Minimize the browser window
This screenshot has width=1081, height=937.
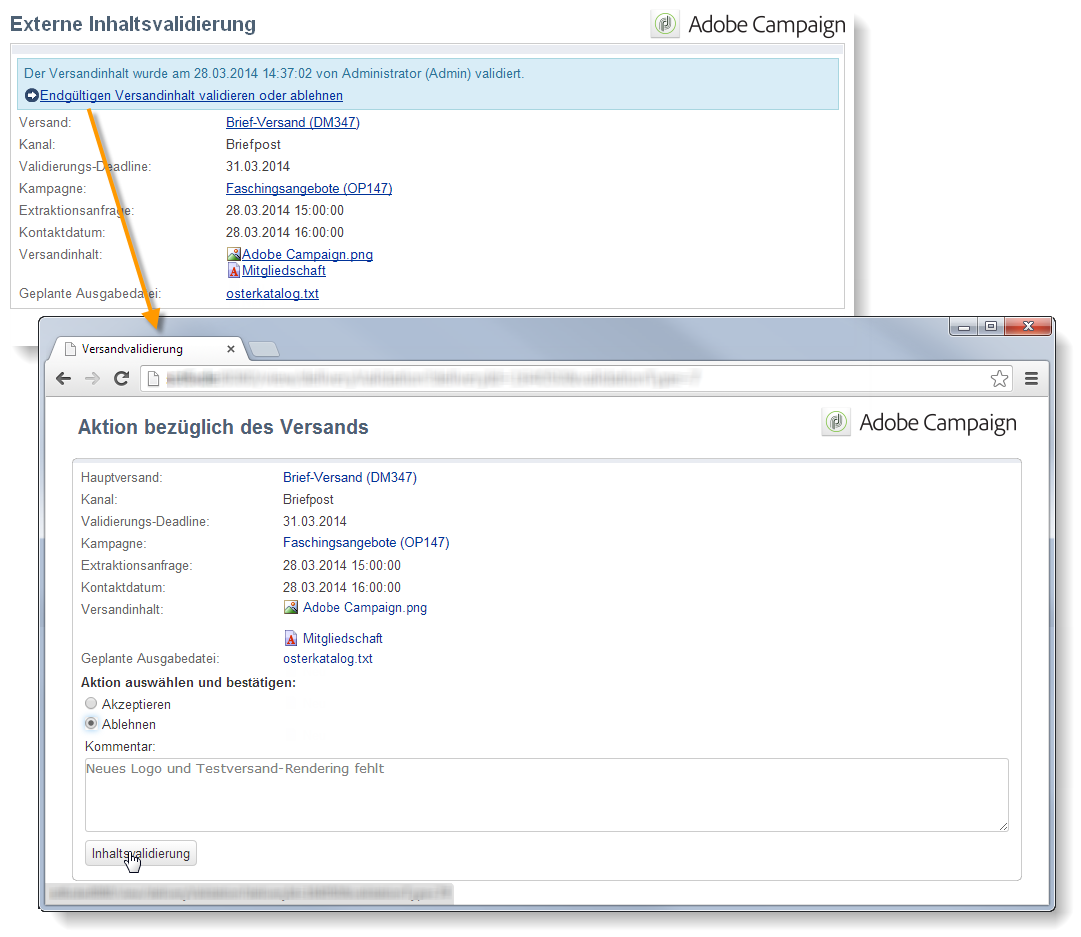pyautogui.click(x=964, y=327)
